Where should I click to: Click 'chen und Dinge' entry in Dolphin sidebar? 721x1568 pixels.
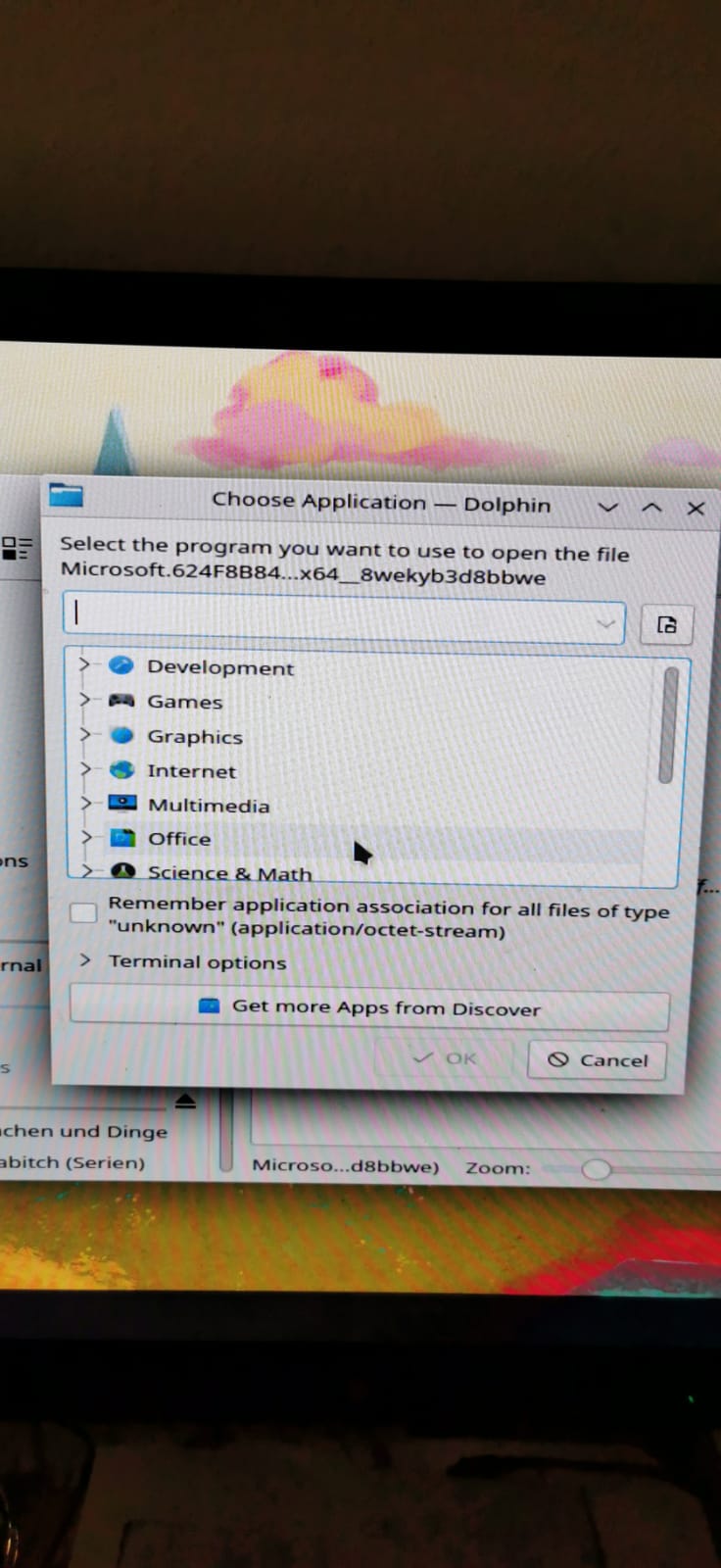click(83, 1131)
